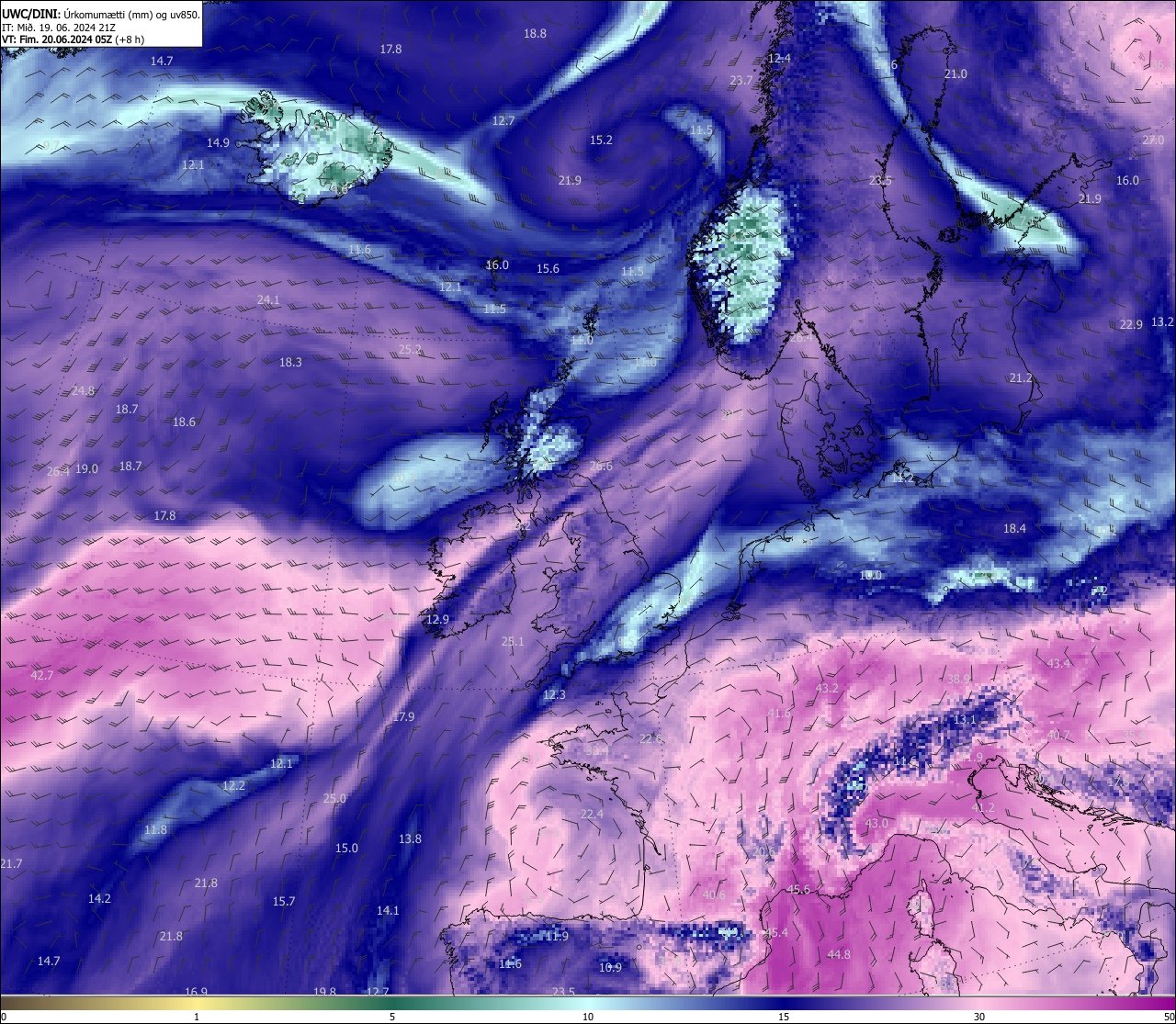Click the 45.4 value label
1176x1024 pixels.
point(776,932)
